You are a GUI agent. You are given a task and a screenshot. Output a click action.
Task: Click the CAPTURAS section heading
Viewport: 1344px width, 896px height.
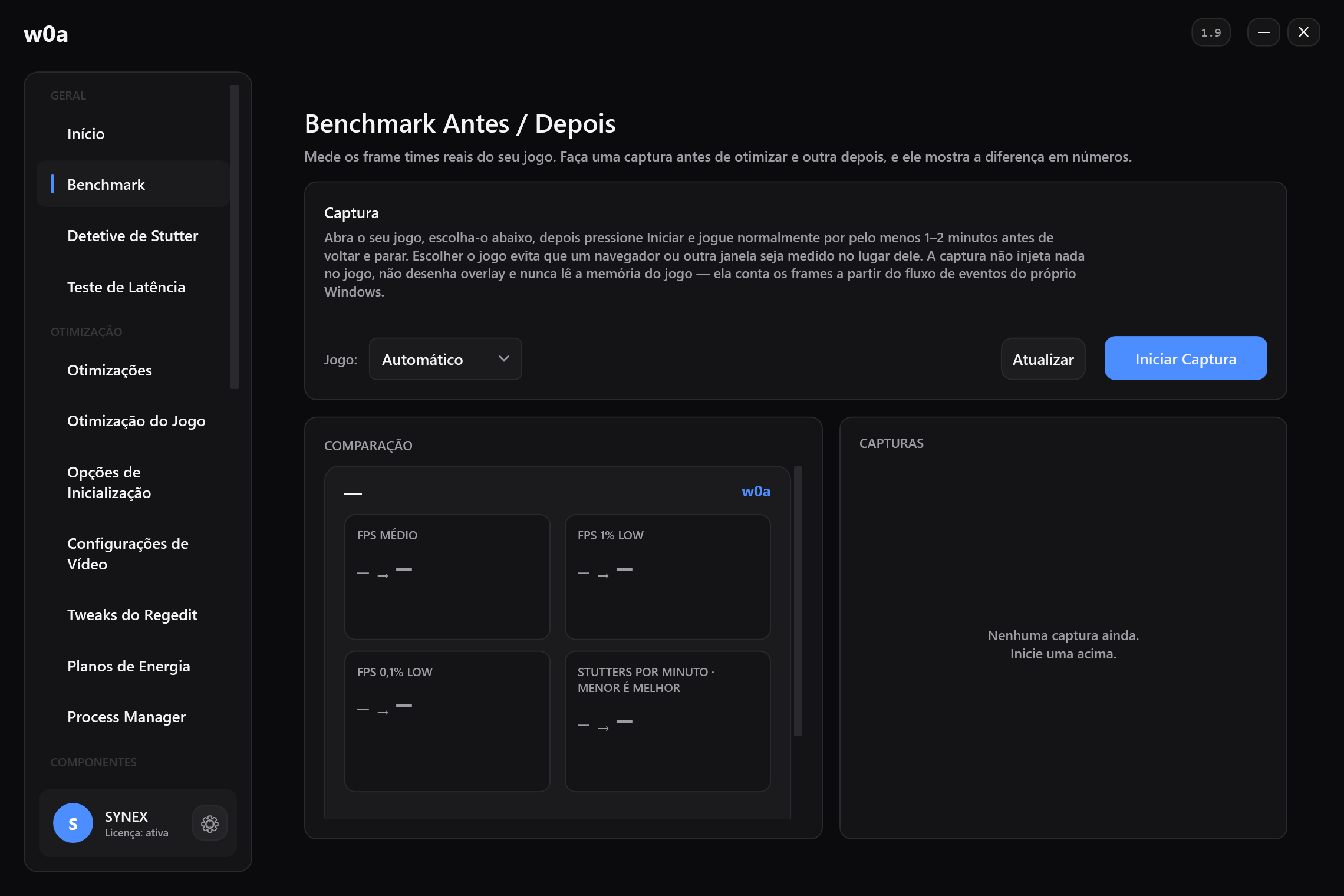pos(891,443)
